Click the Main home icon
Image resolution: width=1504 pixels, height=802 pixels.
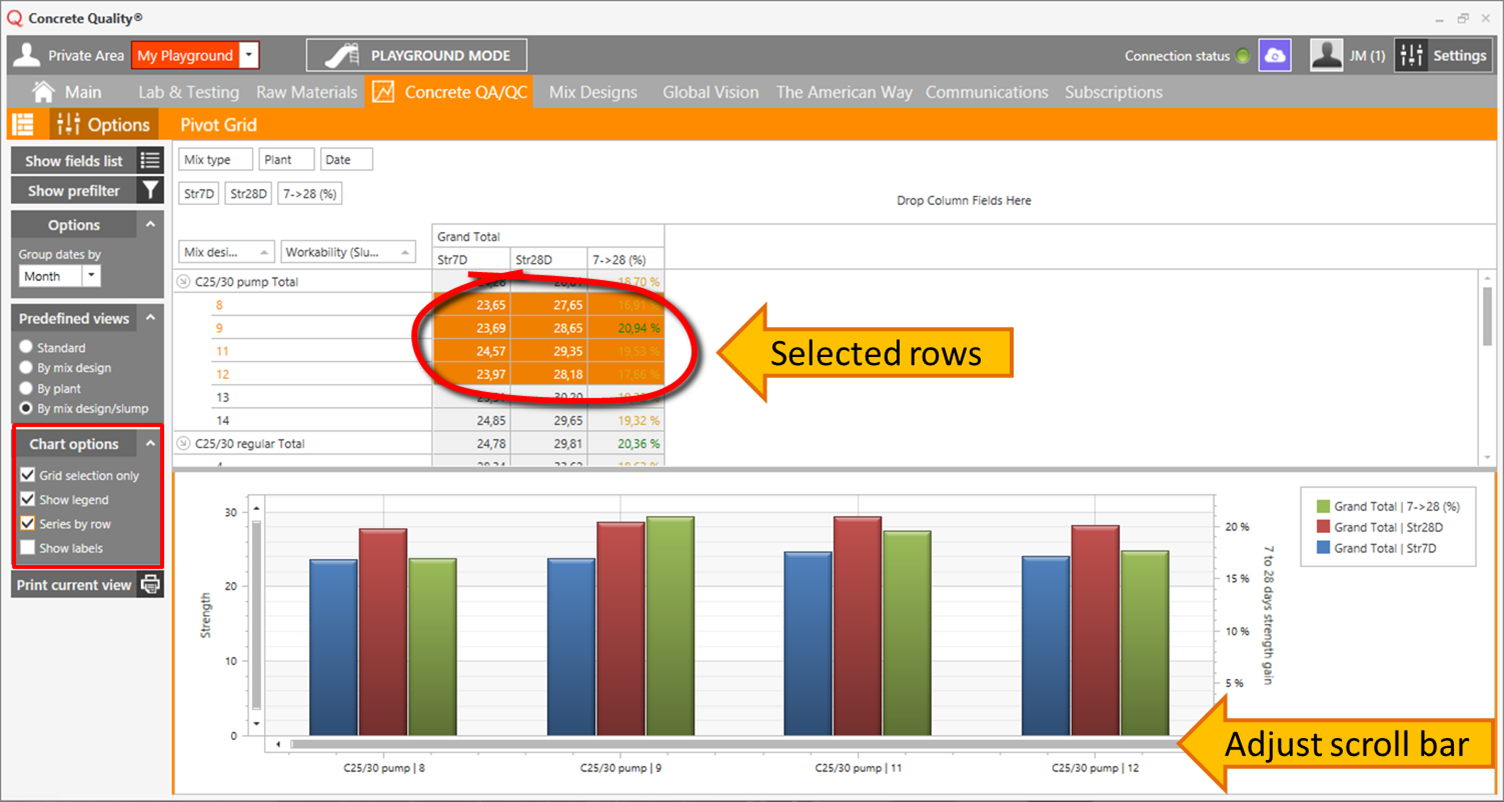pos(43,92)
